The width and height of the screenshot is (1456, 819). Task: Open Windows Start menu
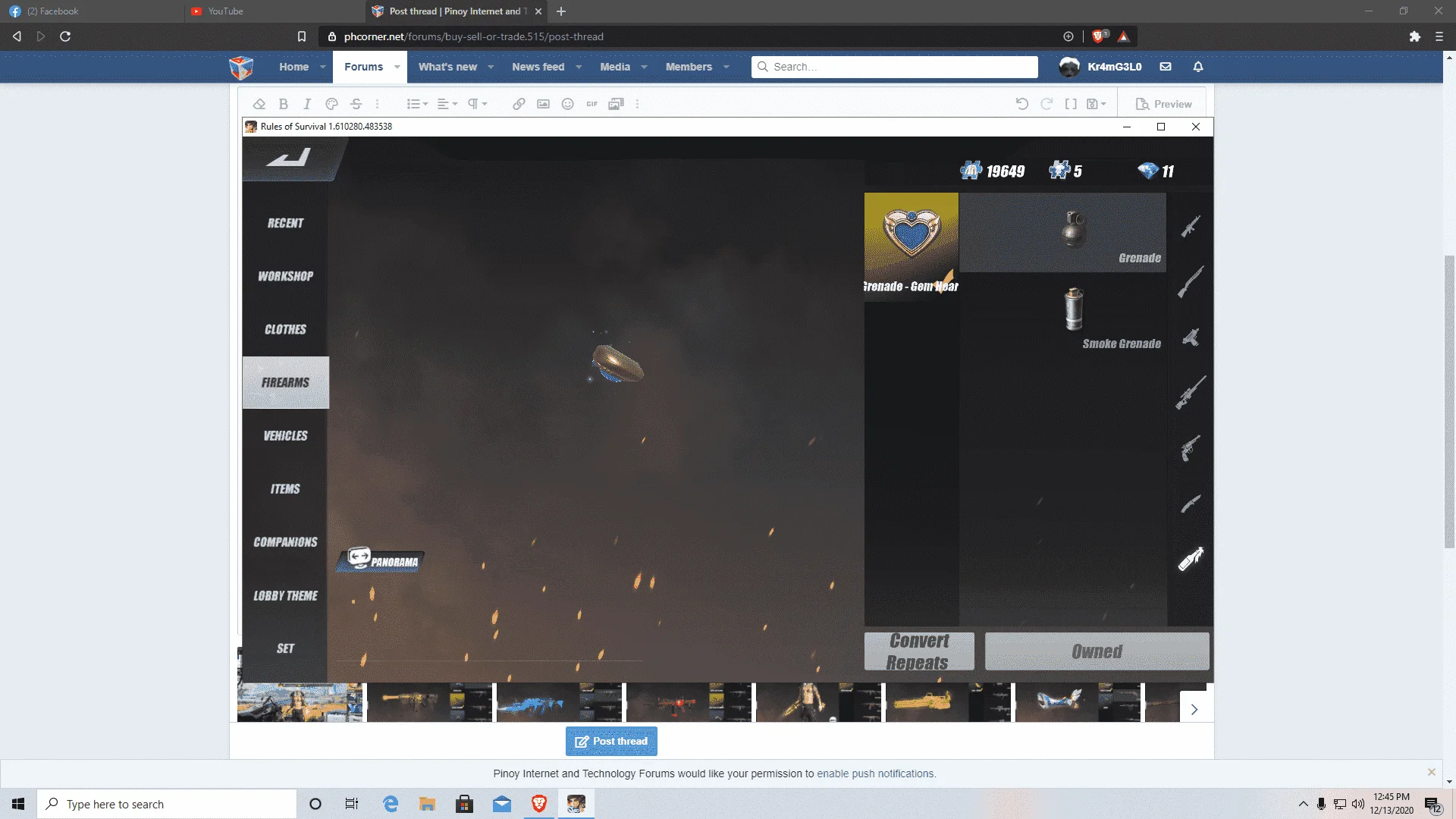click(18, 804)
